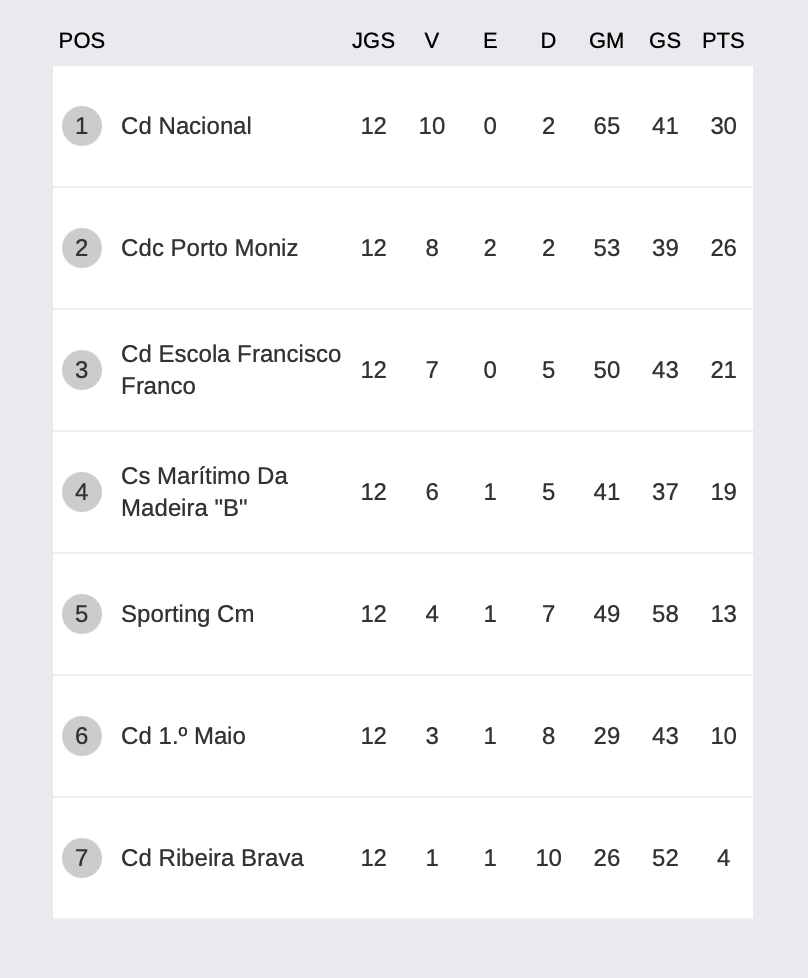Click position badge number 7
The image size is (808, 978).
tap(82, 858)
